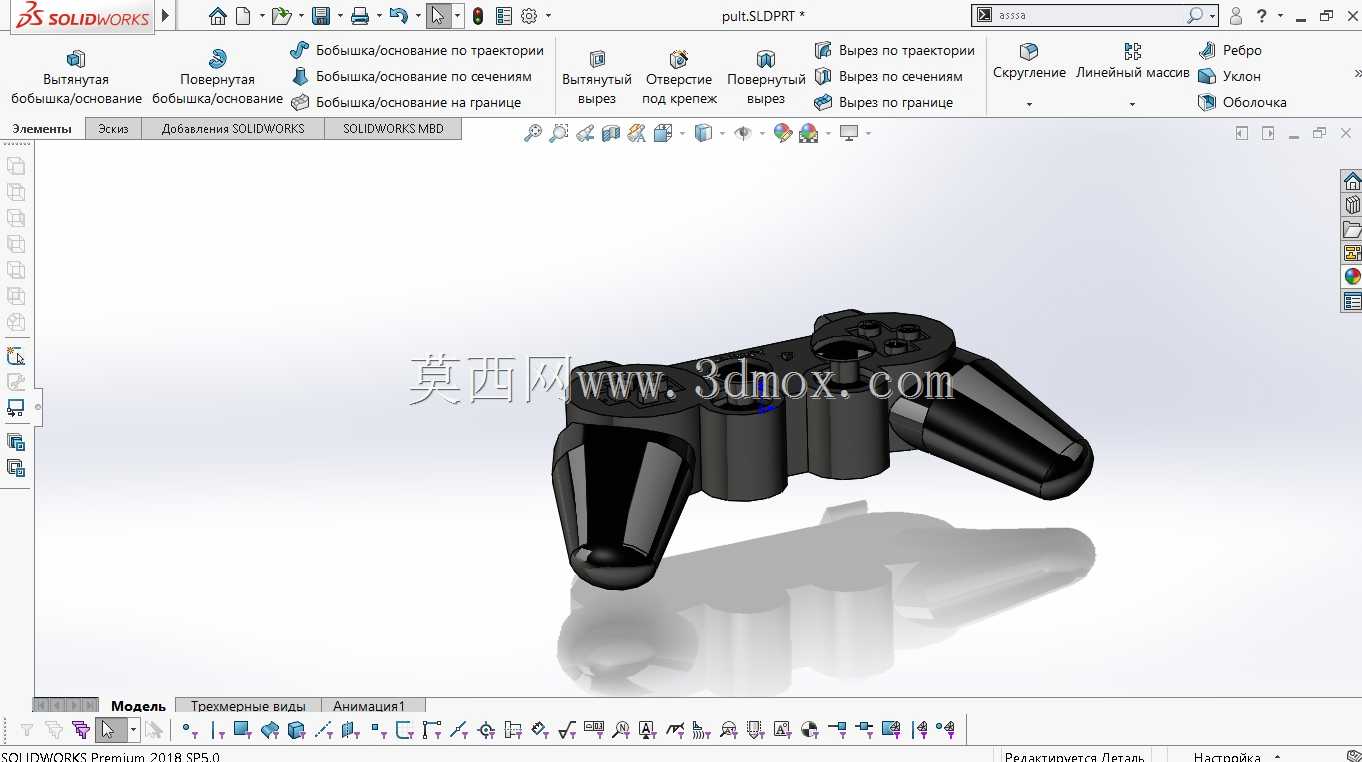
Task: Expand dropdown arrow next to New document
Action: 262,16
